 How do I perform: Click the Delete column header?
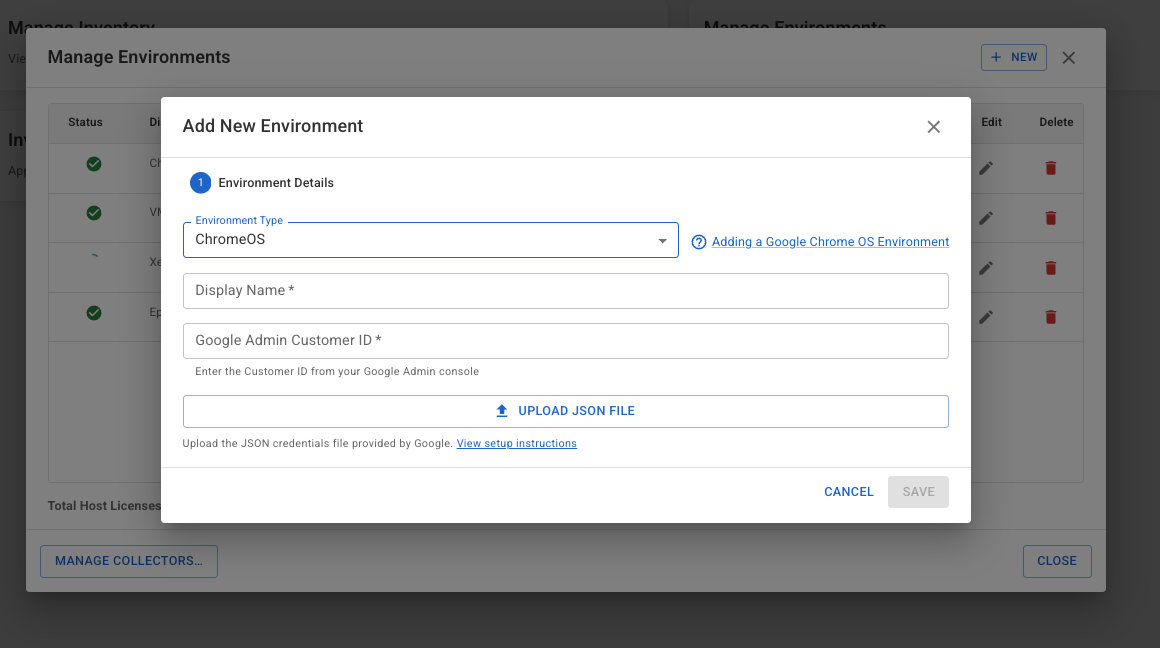(x=1056, y=122)
